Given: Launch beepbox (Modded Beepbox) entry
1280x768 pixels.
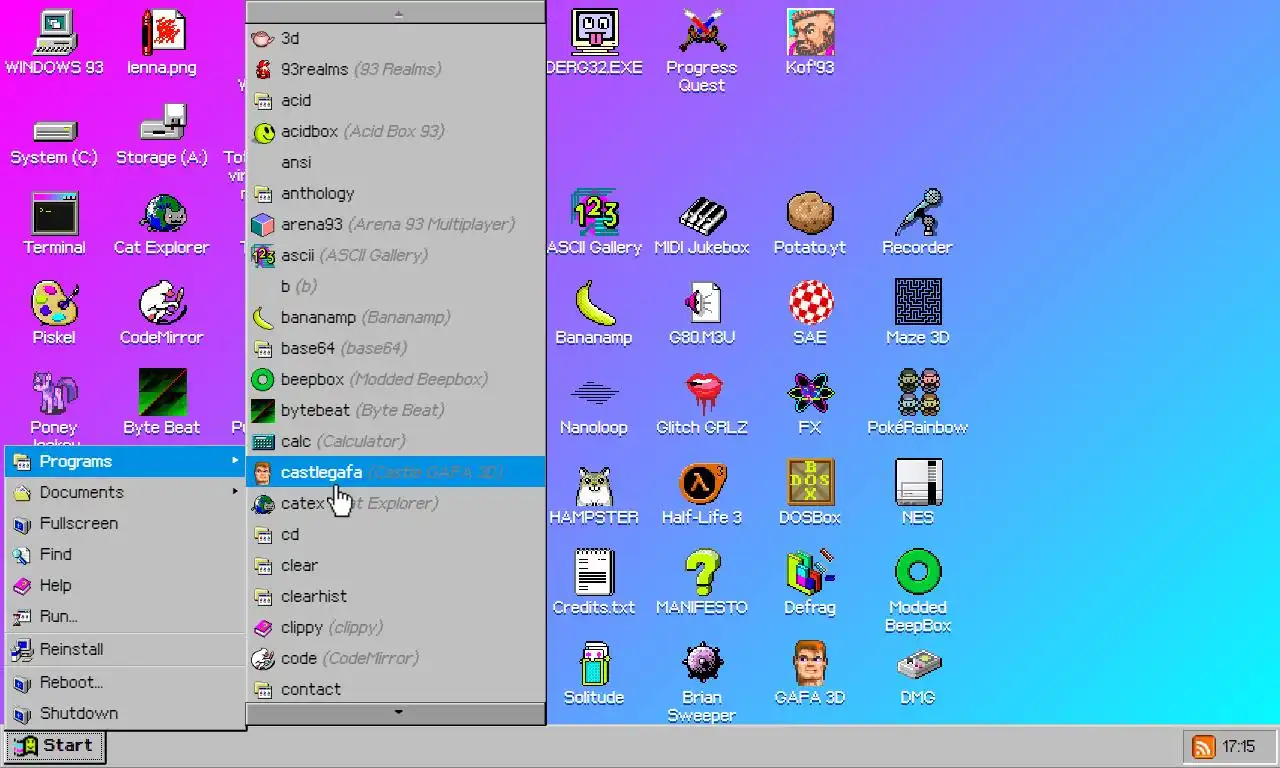Looking at the screenshot, I should (x=395, y=379).
